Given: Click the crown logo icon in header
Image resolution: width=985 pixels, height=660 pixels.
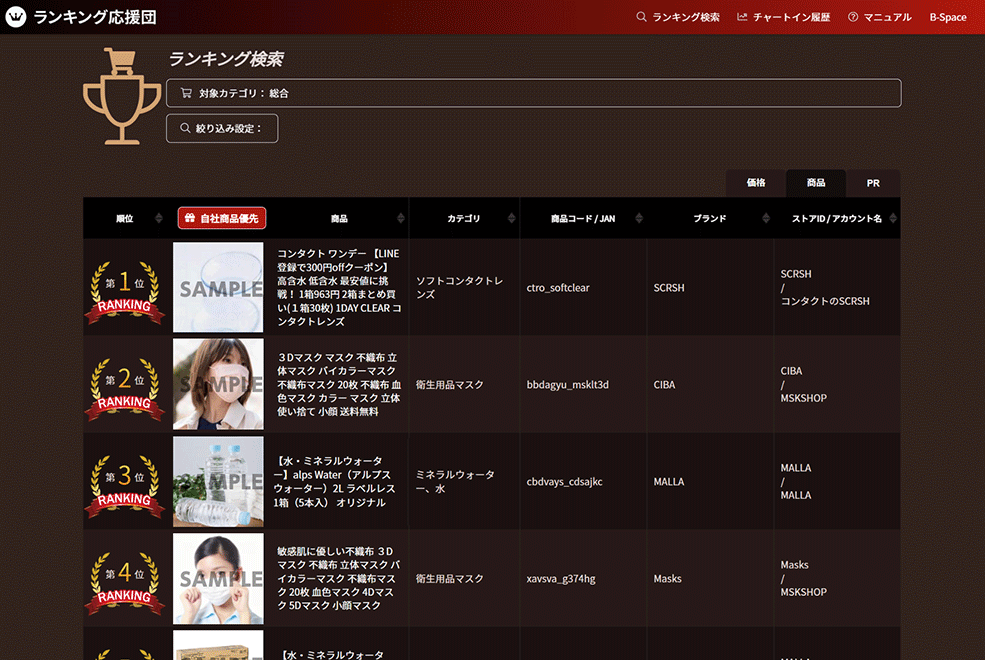Looking at the screenshot, I should pos(16,17).
